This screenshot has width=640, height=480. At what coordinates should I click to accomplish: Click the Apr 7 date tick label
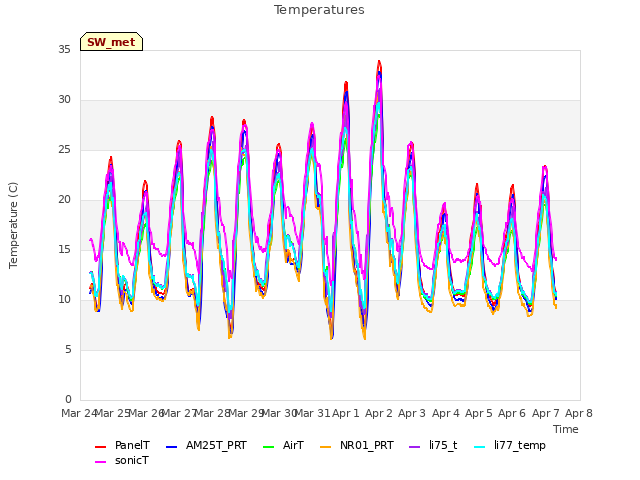click(x=546, y=413)
